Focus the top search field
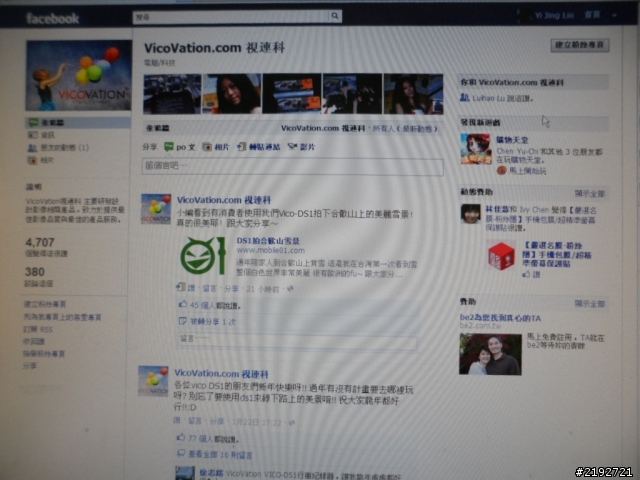This screenshot has height=480, width=640. click(x=231, y=17)
